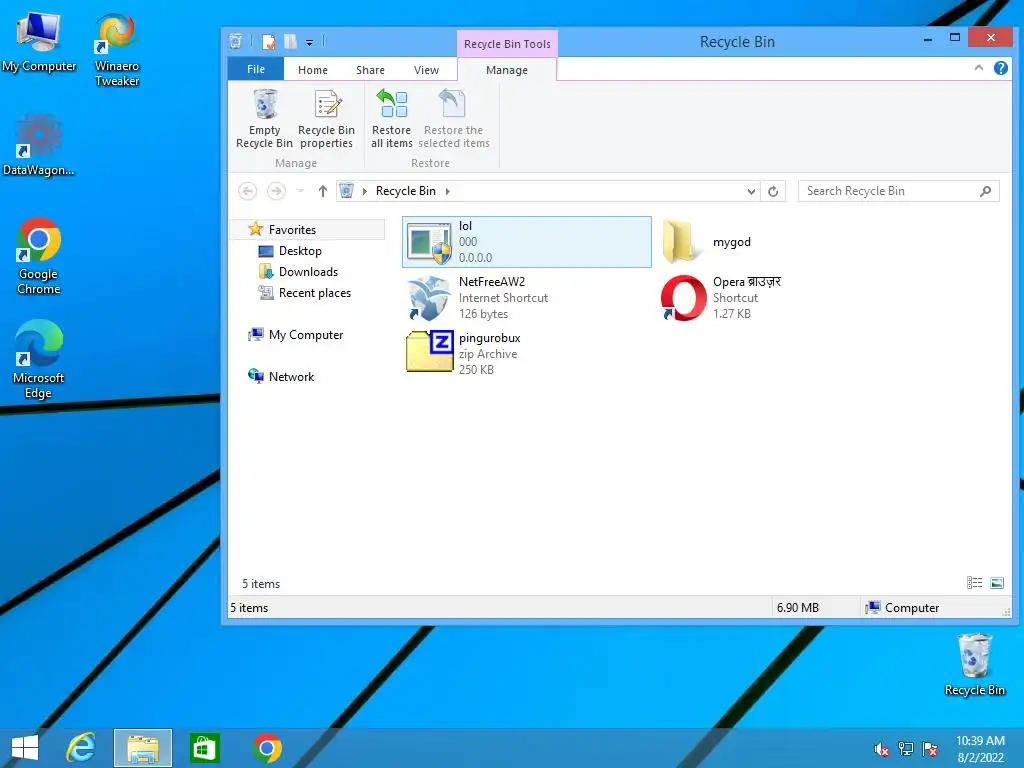Screen dimensions: 1024x768
Task: Select the mygod folder icon
Action: click(680, 242)
